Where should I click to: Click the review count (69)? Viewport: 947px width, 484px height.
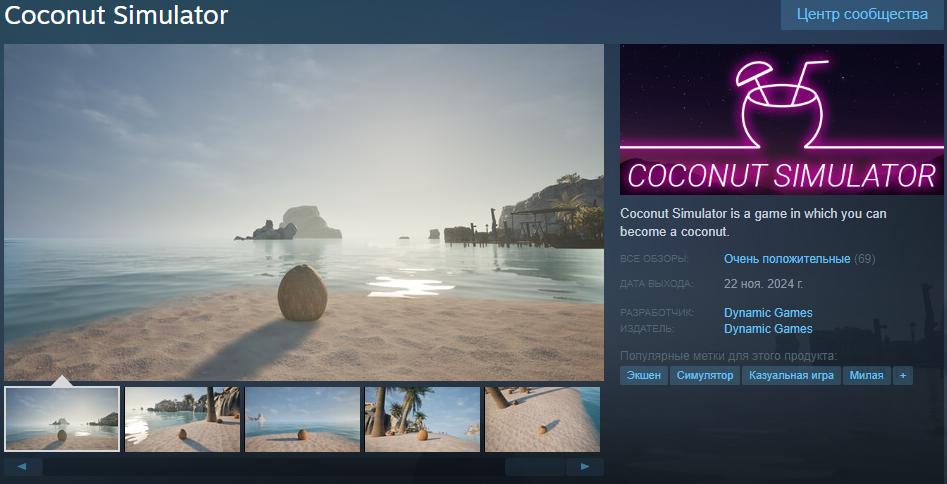pos(864,259)
